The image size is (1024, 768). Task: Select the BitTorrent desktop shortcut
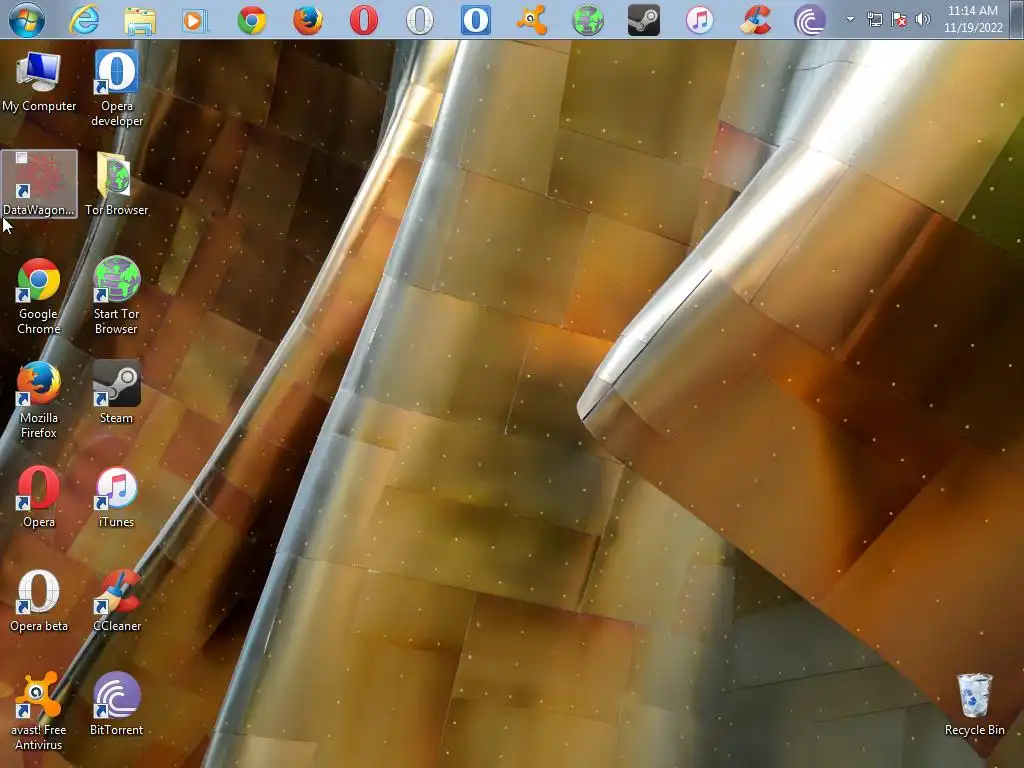[x=116, y=704]
